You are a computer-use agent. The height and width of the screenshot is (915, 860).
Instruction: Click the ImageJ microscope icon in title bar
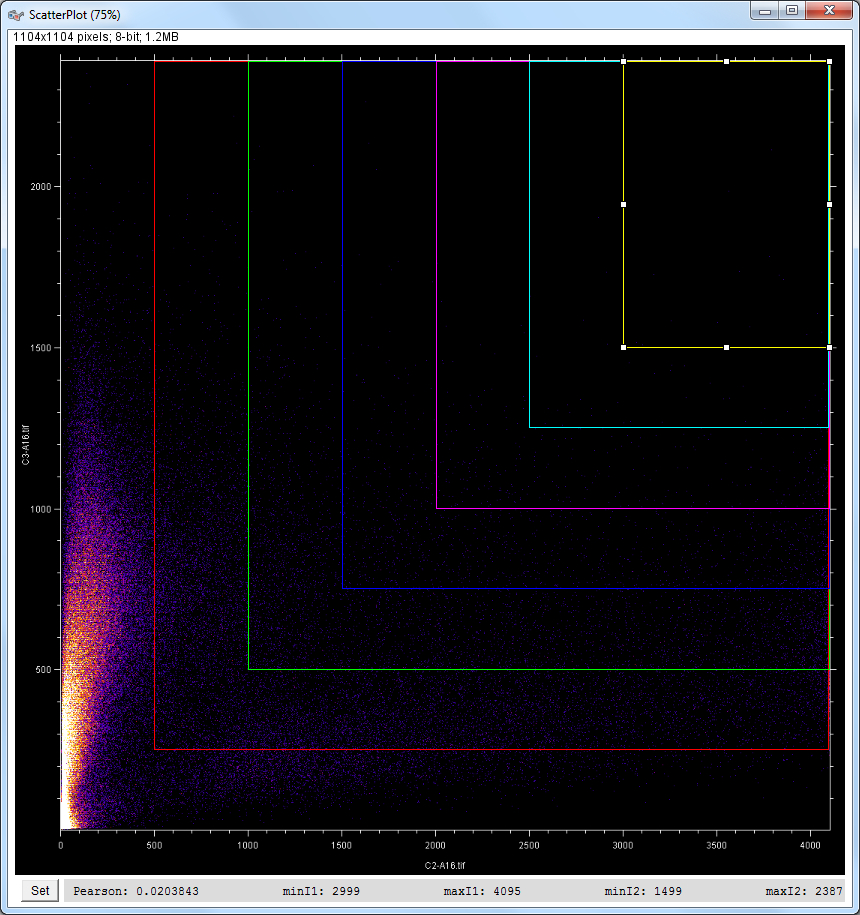tap(16, 12)
